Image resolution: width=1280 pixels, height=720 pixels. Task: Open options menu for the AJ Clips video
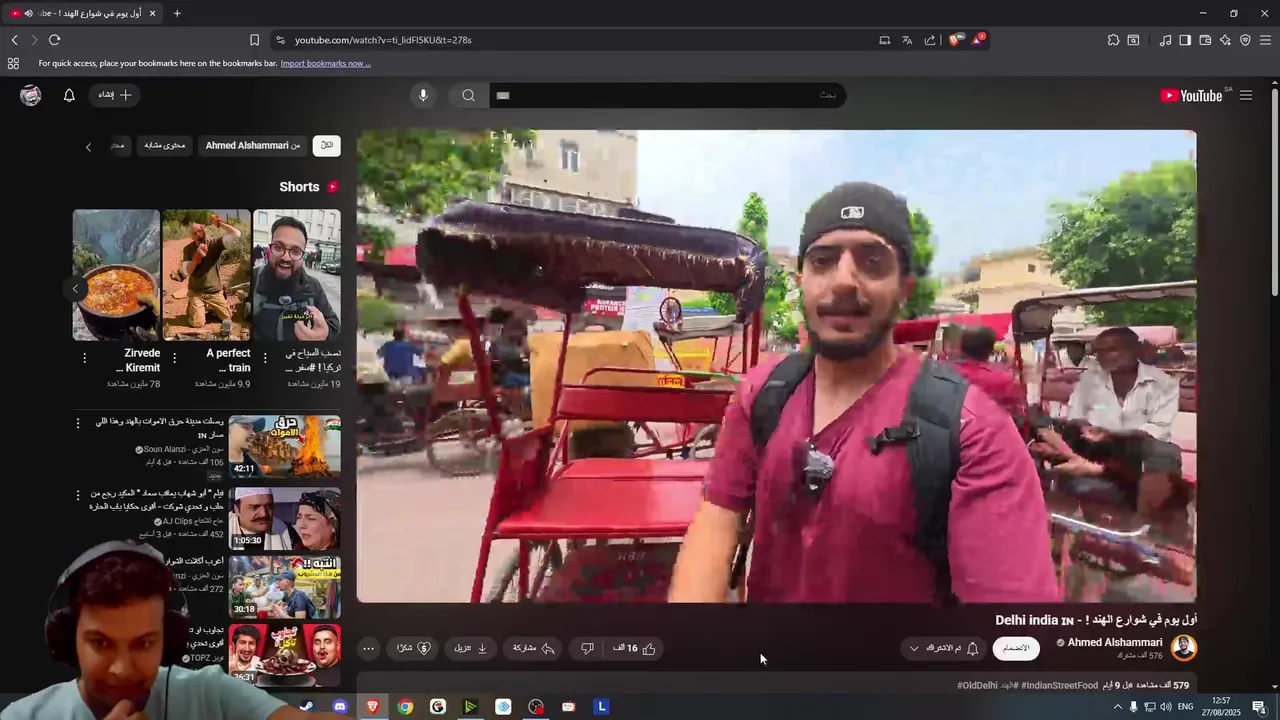78,494
